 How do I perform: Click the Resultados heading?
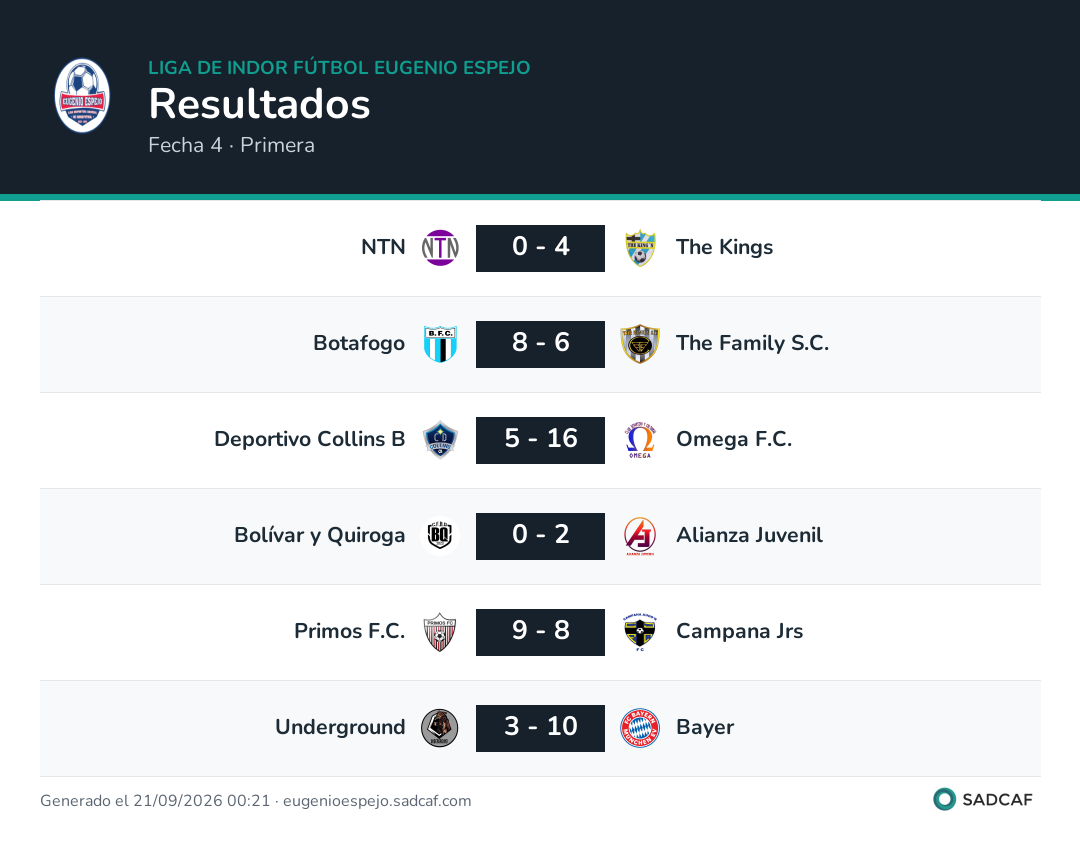pos(260,105)
